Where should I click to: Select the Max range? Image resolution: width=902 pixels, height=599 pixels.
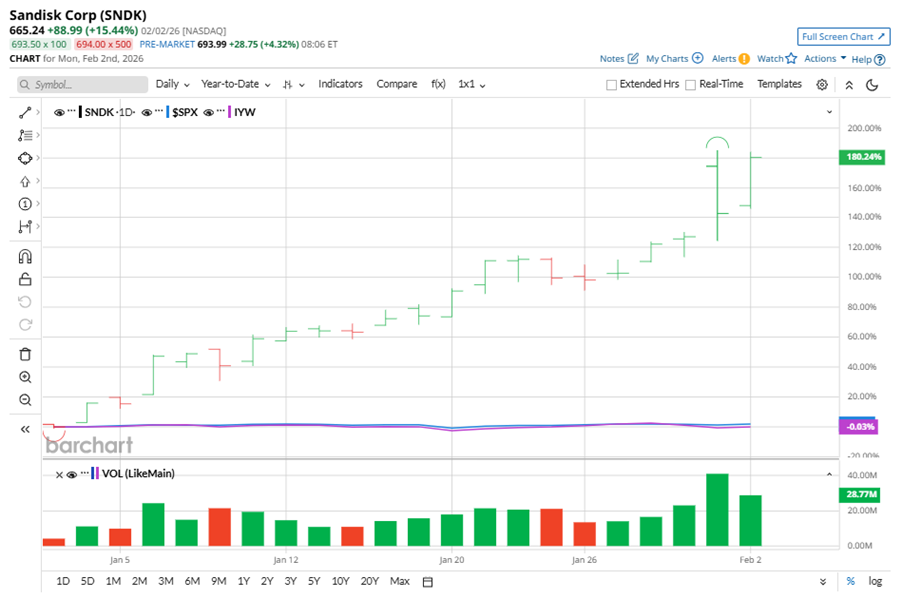400,581
